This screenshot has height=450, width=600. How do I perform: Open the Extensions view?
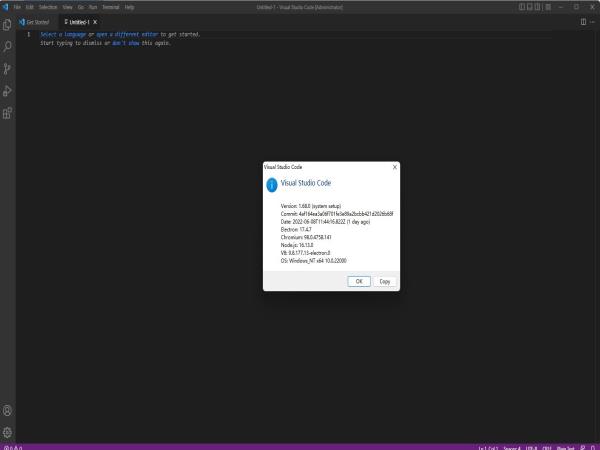tap(7, 113)
